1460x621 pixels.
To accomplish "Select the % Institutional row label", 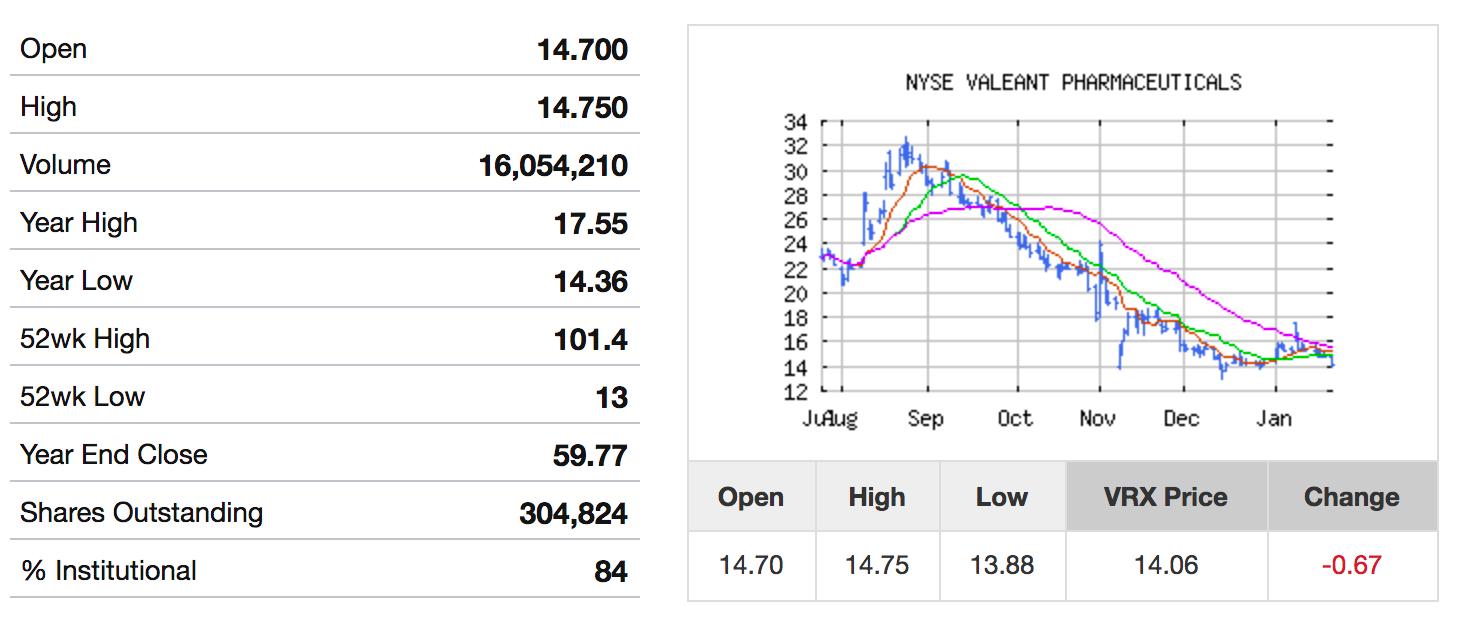I will pyautogui.click(x=108, y=571).
